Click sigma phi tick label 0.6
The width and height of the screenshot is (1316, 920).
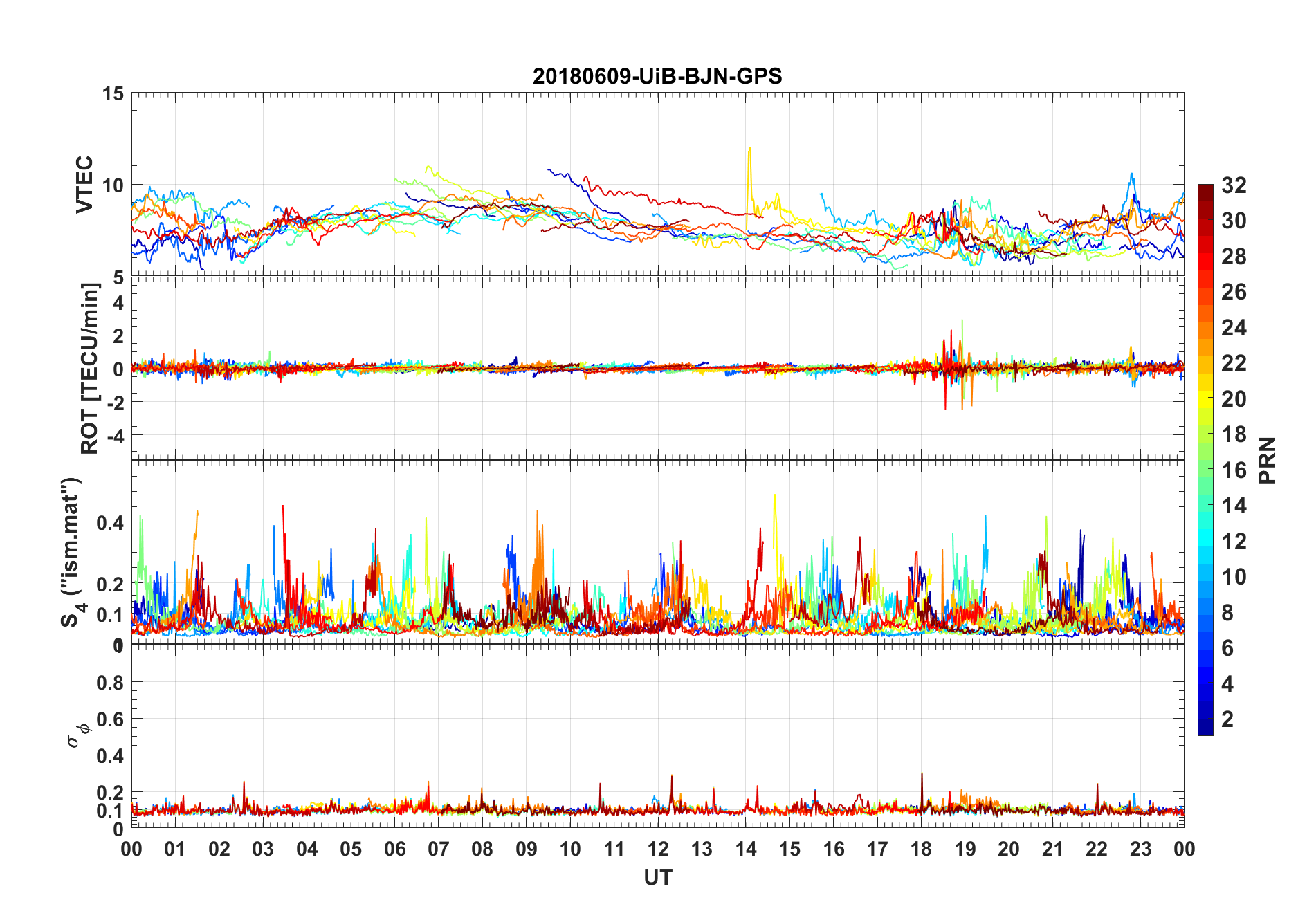click(111, 719)
